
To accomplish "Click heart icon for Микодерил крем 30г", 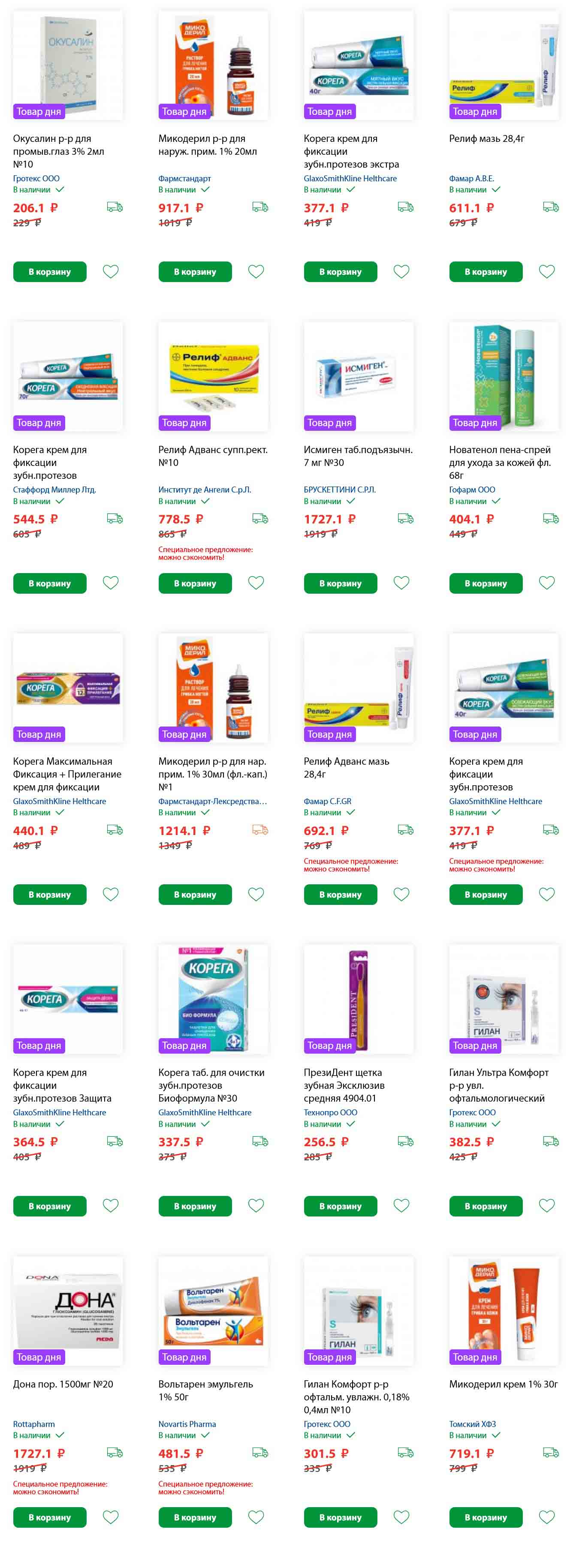I will [x=547, y=1517].
